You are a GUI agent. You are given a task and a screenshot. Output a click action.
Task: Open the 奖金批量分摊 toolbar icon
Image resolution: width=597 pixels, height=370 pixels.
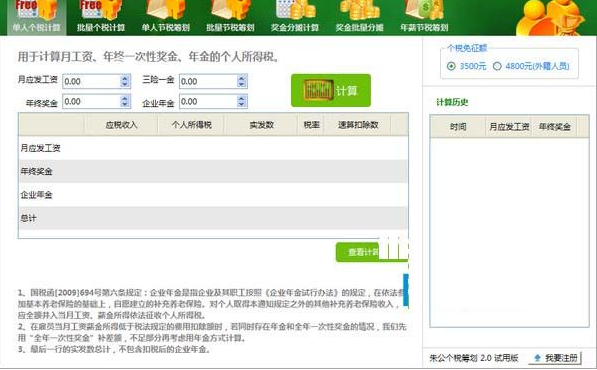pyautogui.click(x=359, y=17)
